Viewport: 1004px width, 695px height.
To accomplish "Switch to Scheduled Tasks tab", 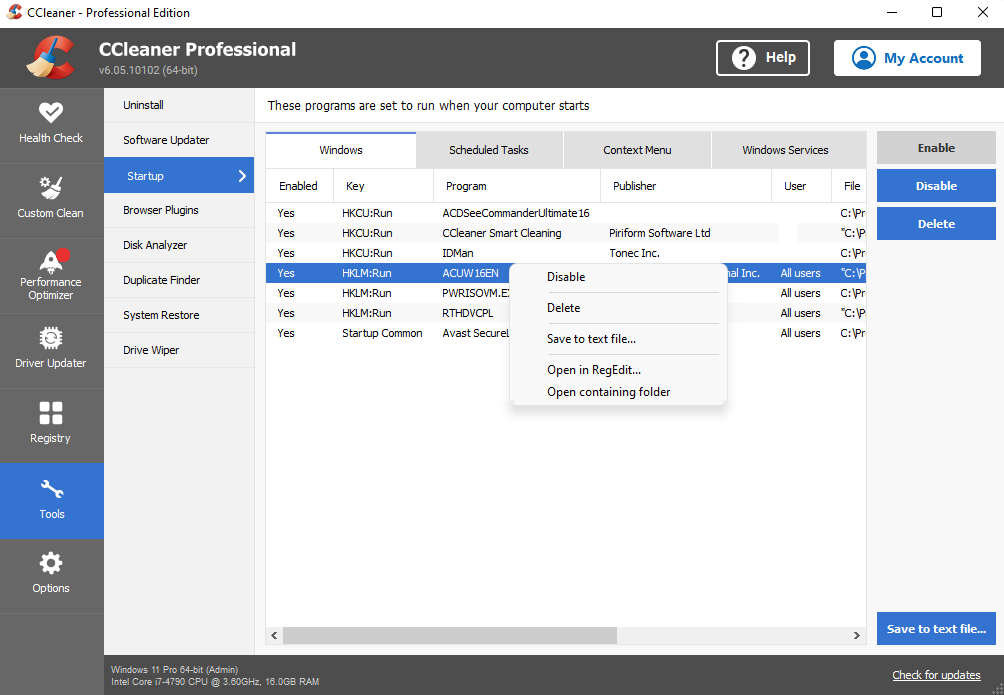I will (489, 150).
